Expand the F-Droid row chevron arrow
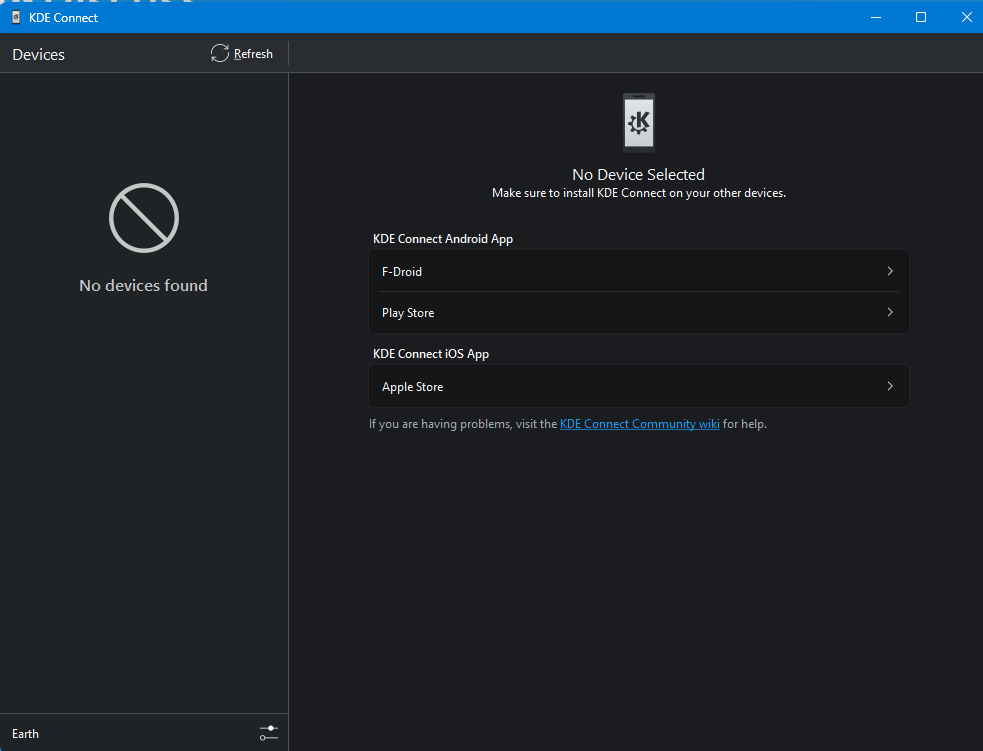 pyautogui.click(x=889, y=271)
